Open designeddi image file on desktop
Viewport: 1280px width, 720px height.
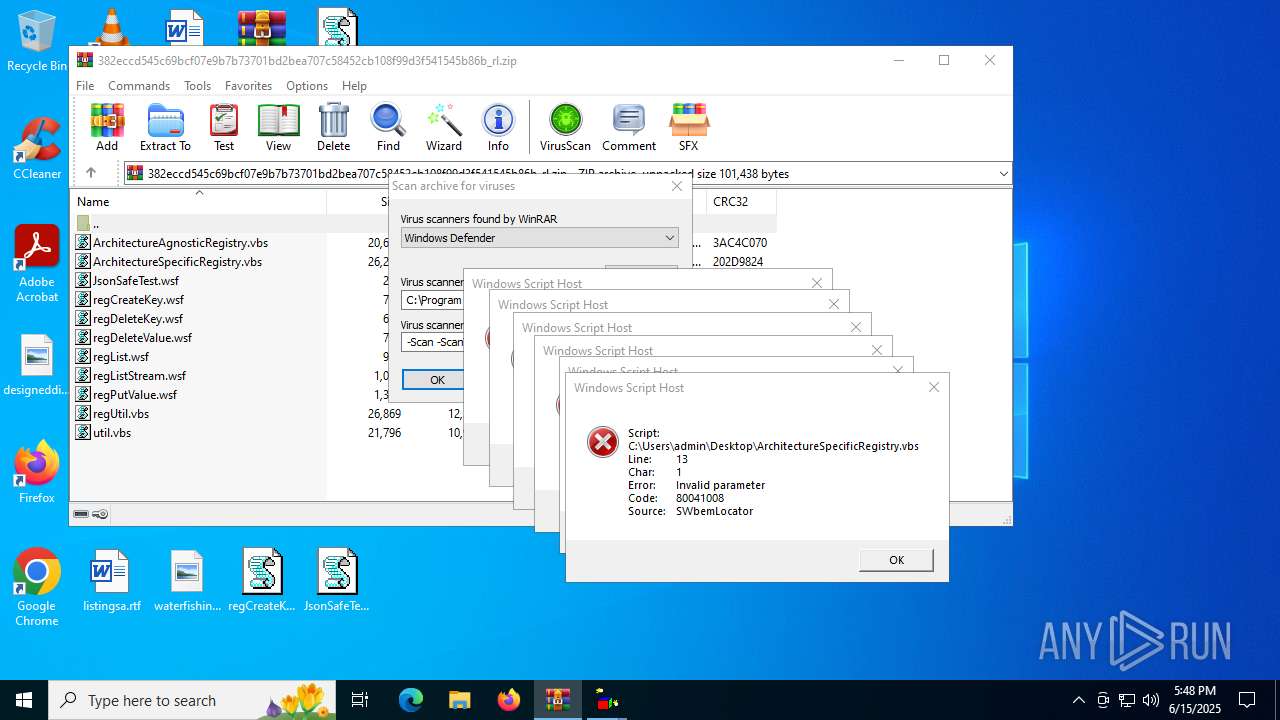(37, 364)
